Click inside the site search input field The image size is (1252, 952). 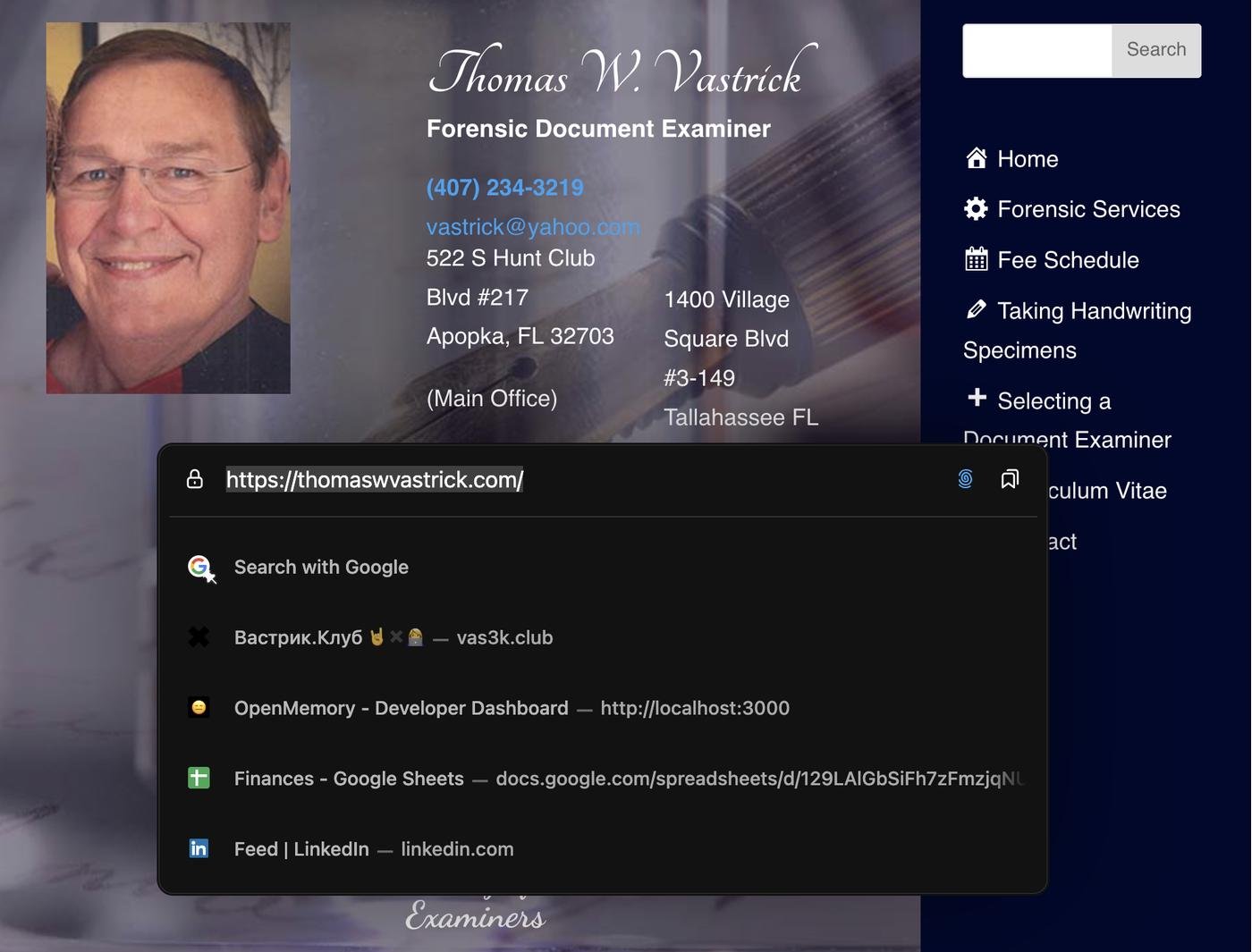(1036, 50)
